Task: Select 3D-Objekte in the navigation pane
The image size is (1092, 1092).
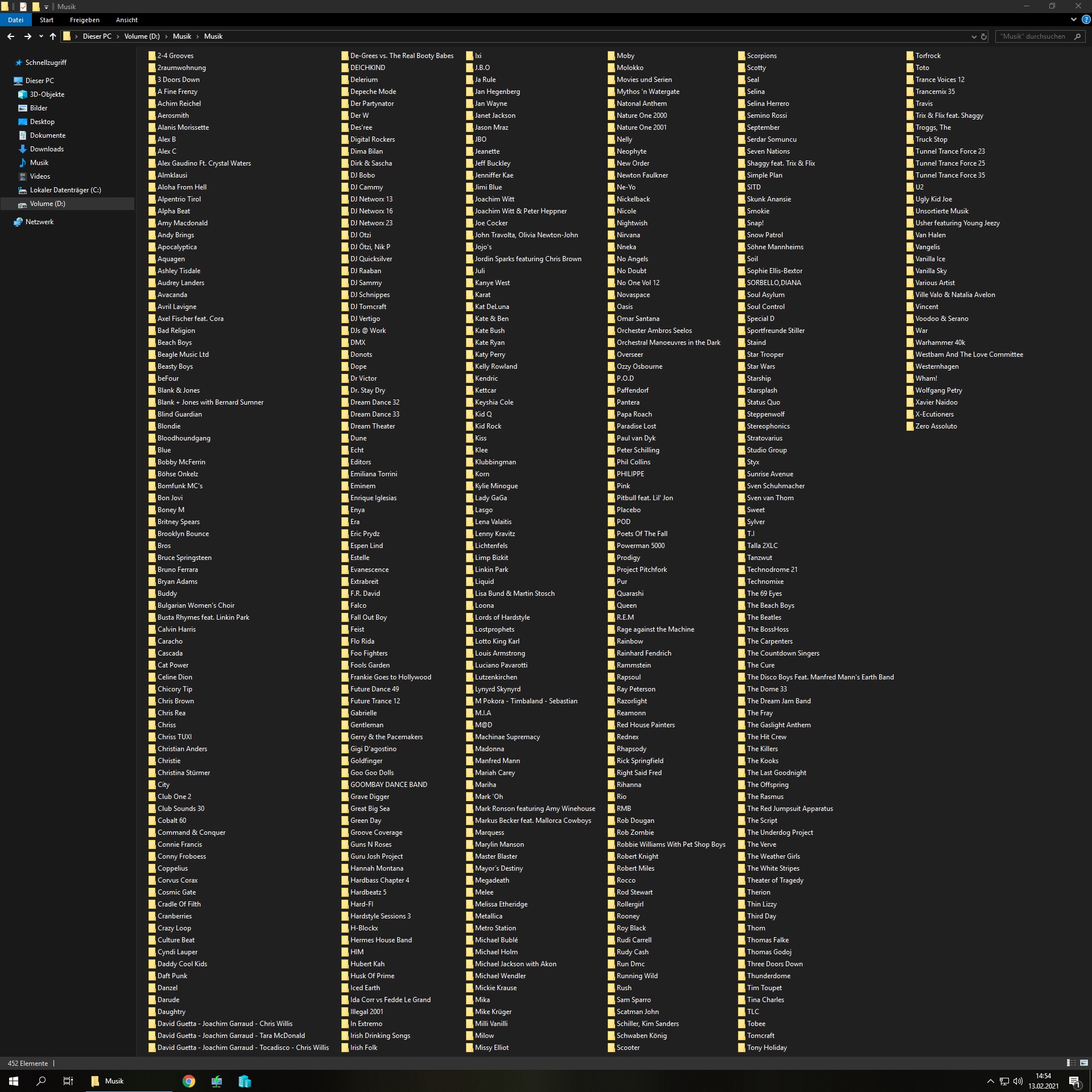Action: click(42, 94)
